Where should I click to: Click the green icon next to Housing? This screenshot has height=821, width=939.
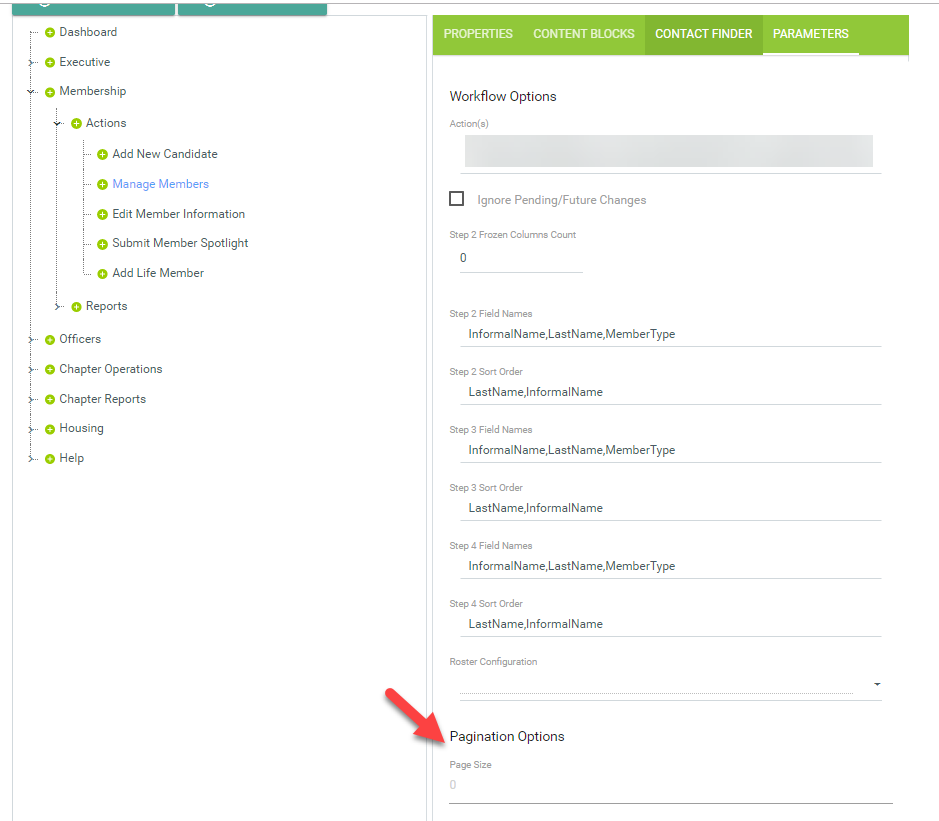pyautogui.click(x=50, y=429)
